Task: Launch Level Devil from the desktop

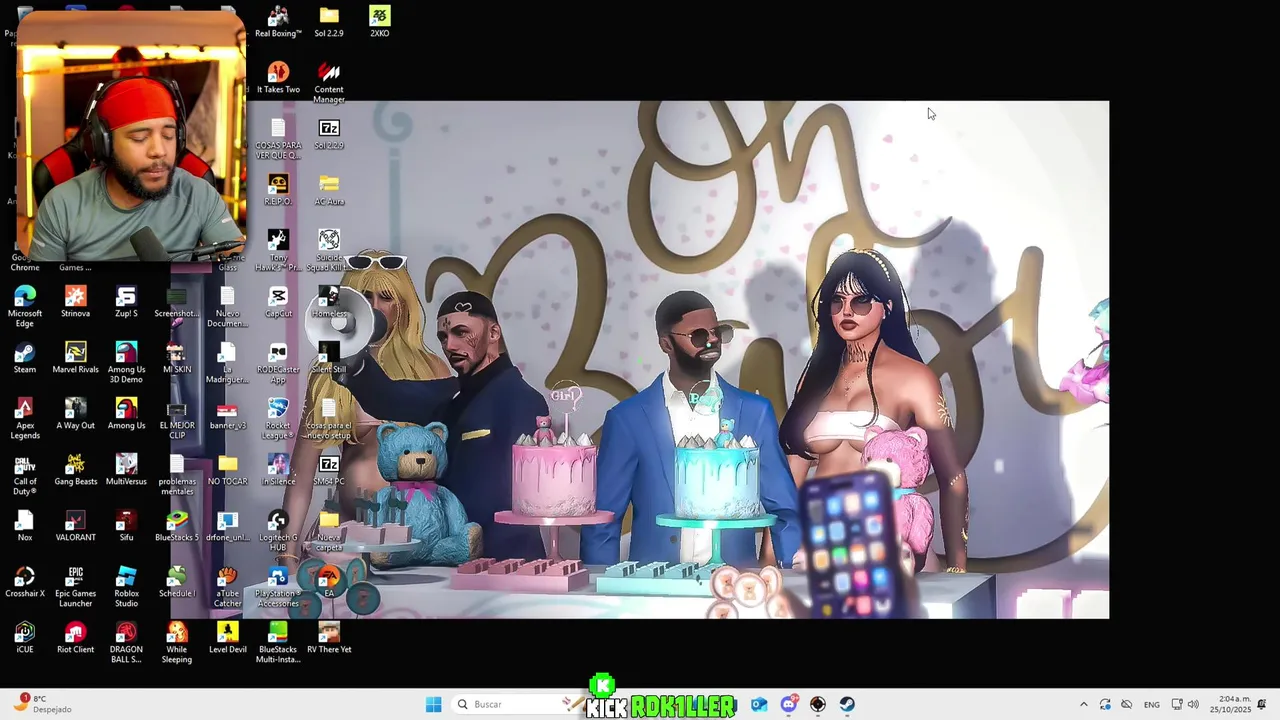Action: [x=228, y=638]
